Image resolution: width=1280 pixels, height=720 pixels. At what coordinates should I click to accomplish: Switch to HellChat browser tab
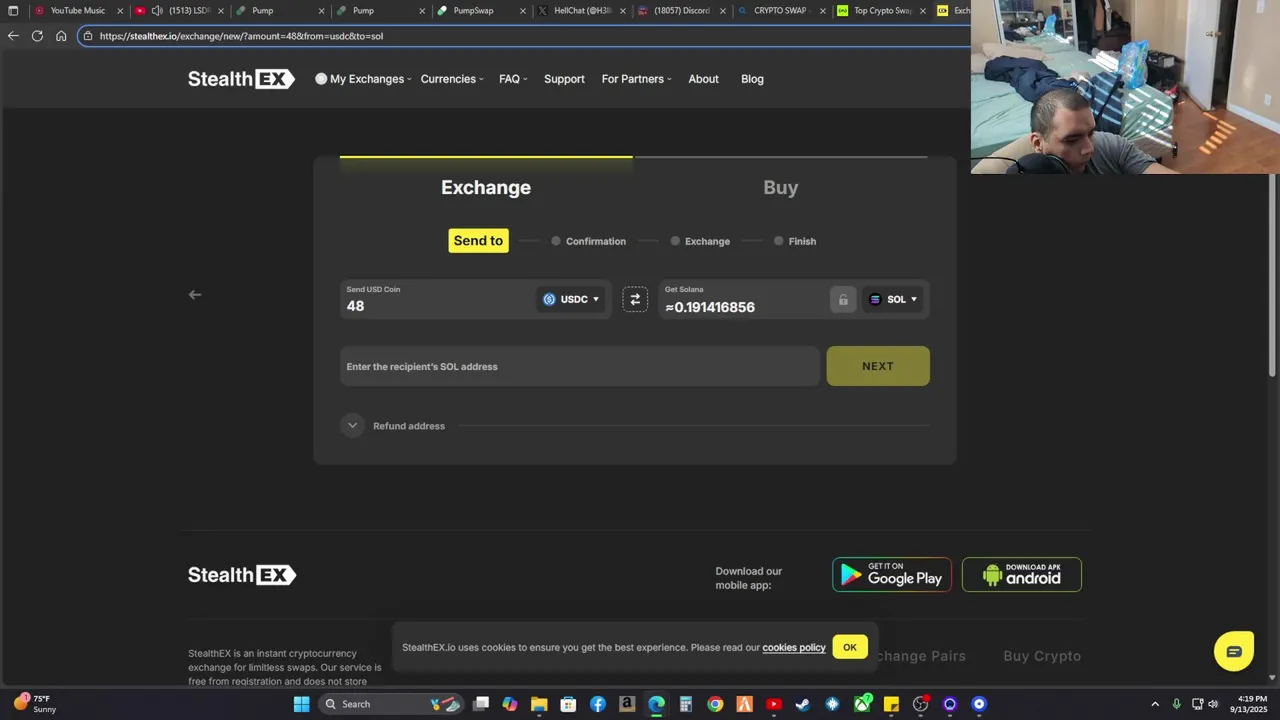click(582, 11)
